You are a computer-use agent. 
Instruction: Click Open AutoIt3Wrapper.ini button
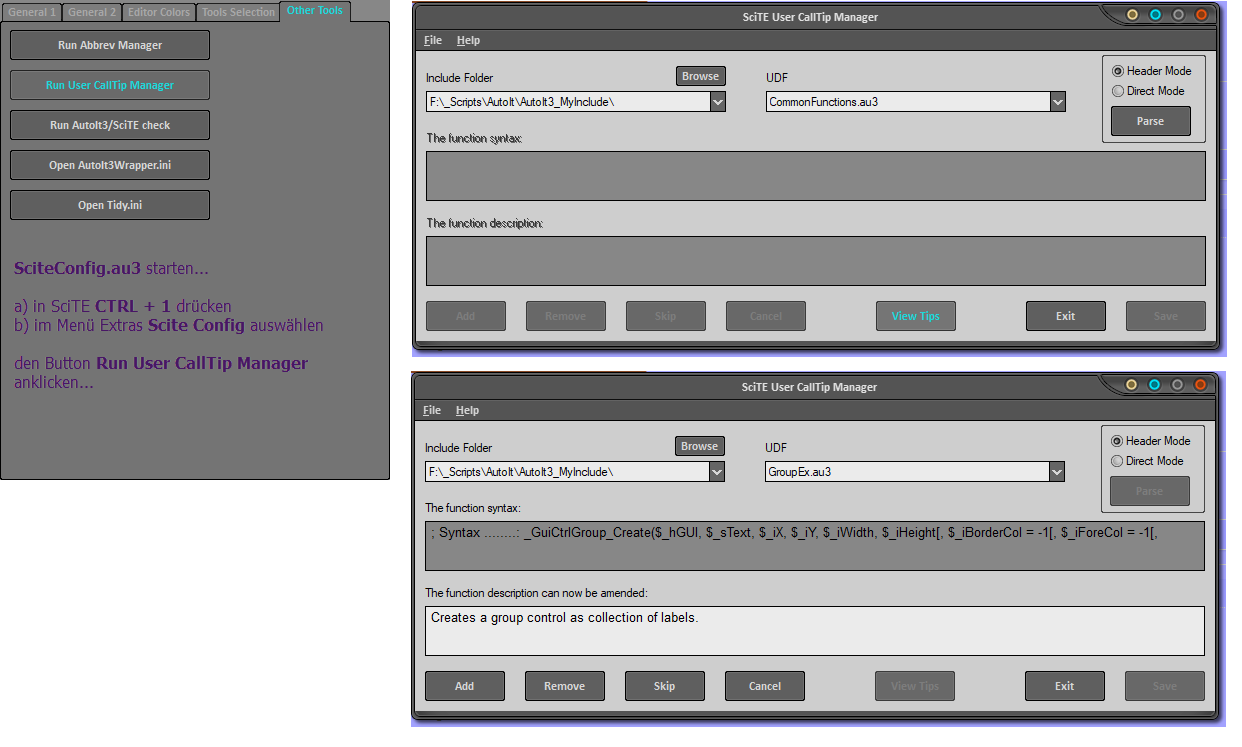tap(110, 165)
